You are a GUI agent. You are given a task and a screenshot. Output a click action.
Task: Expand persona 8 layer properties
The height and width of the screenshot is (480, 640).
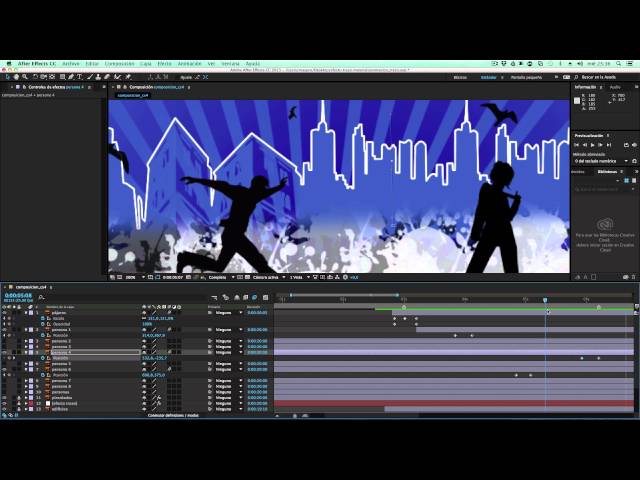tap(26, 386)
